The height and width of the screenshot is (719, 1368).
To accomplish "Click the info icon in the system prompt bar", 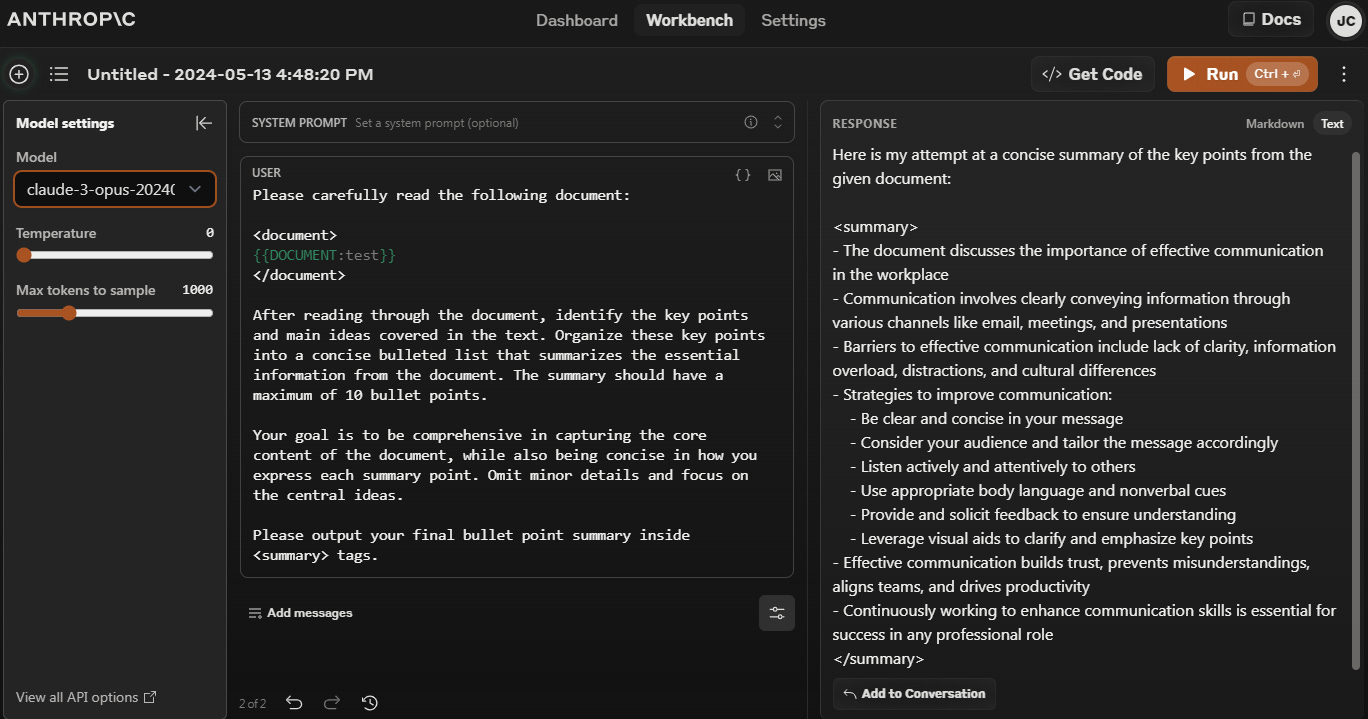I will tap(750, 121).
